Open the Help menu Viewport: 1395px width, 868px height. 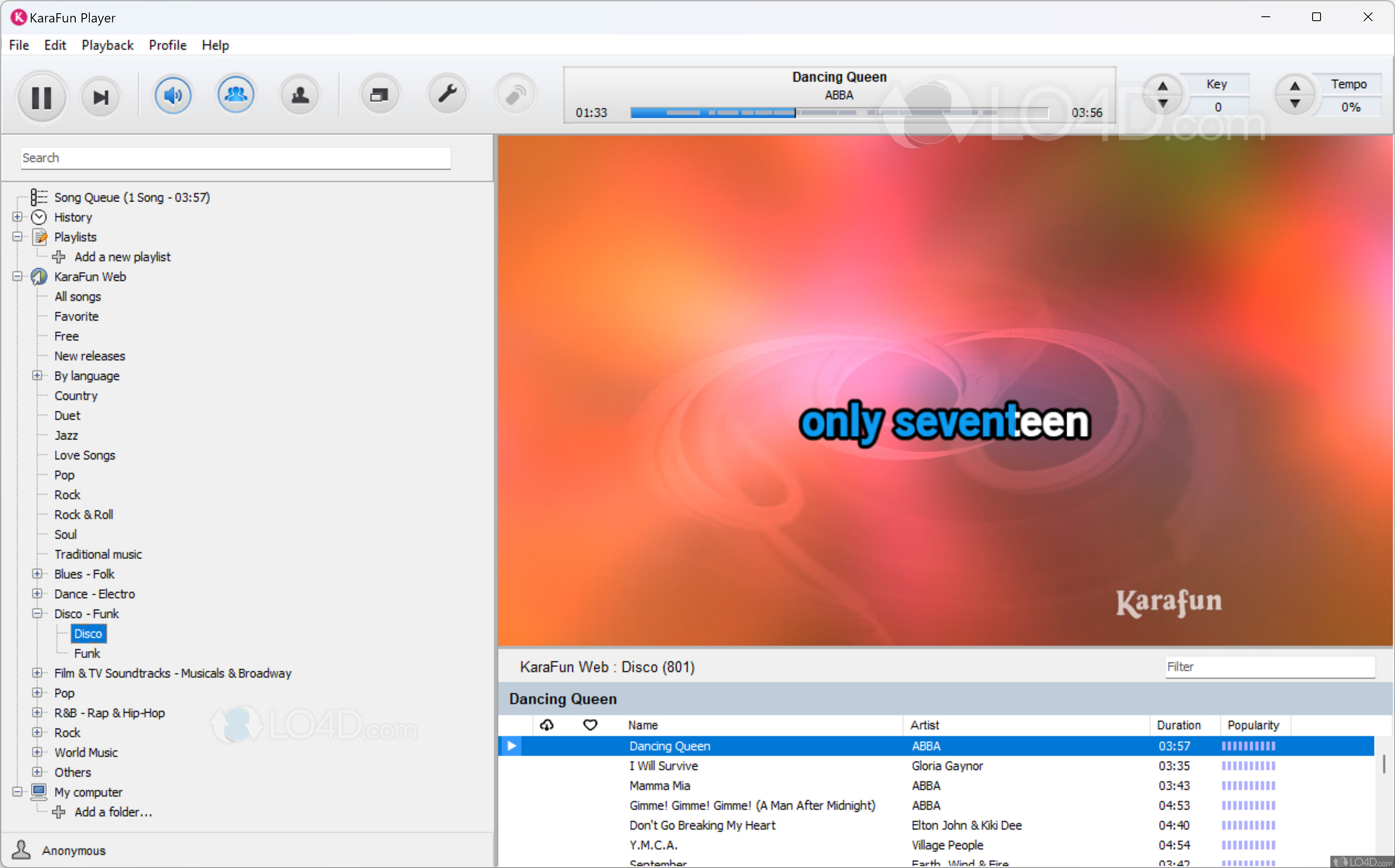click(x=216, y=45)
